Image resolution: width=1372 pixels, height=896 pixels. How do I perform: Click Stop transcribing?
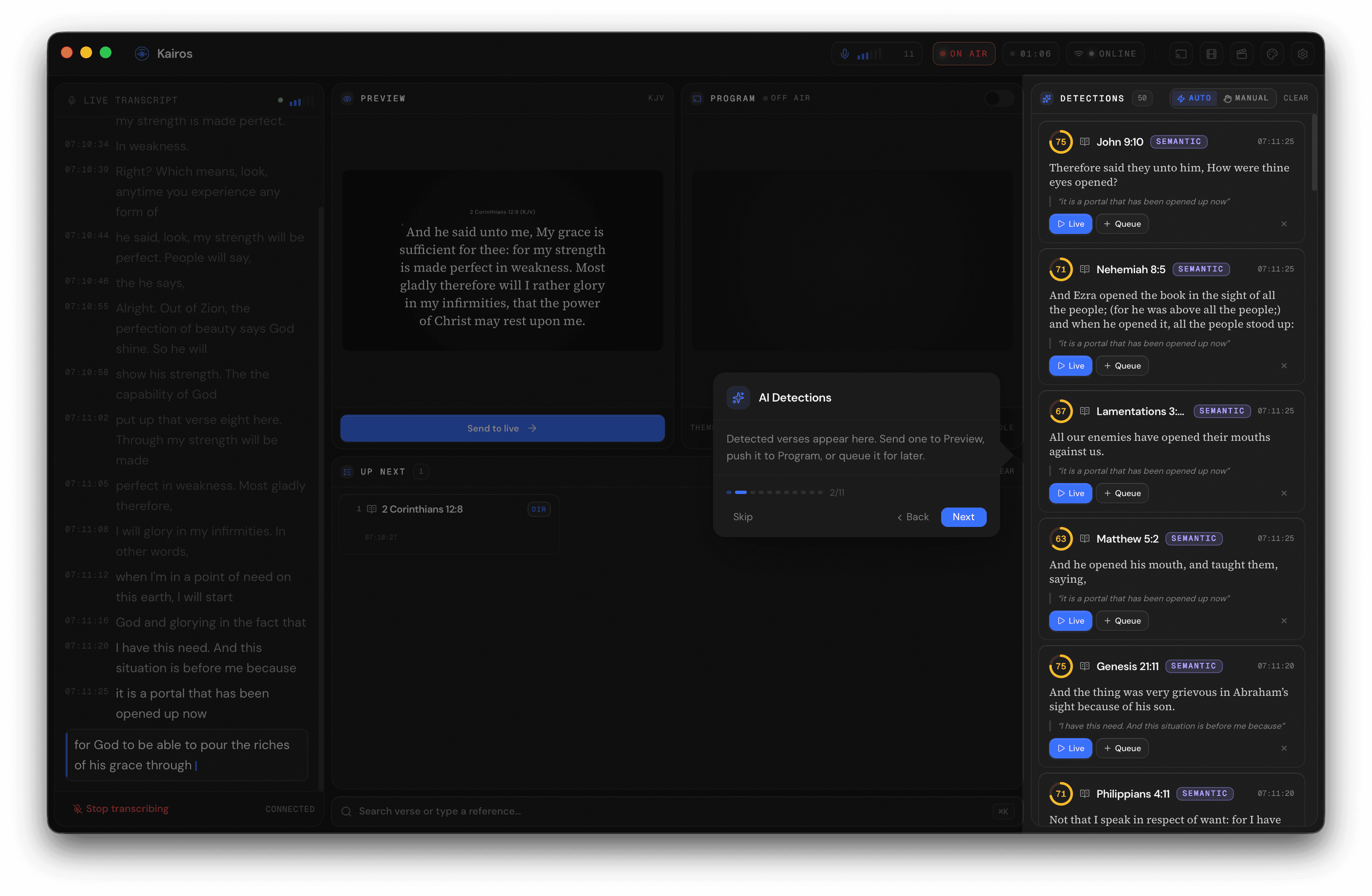[120, 809]
